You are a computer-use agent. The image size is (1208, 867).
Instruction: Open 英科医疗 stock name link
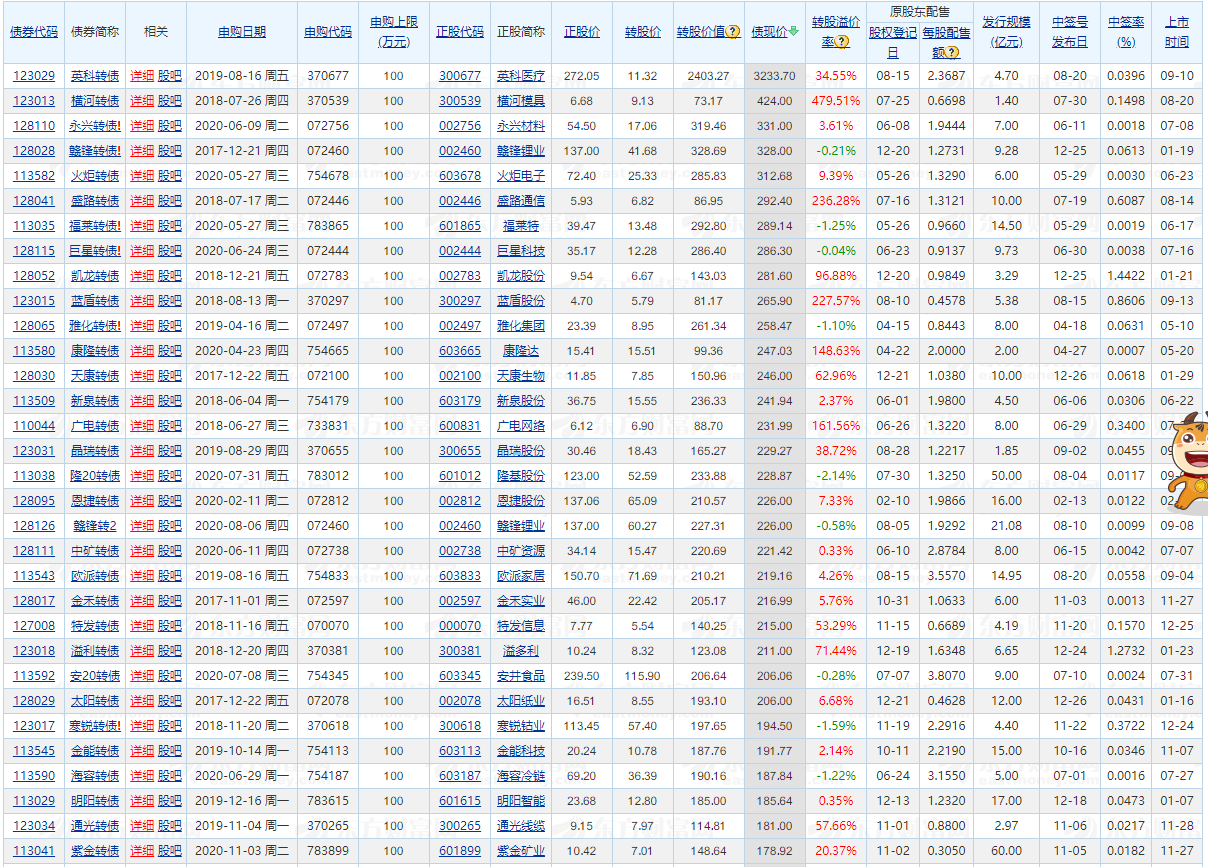pos(521,76)
